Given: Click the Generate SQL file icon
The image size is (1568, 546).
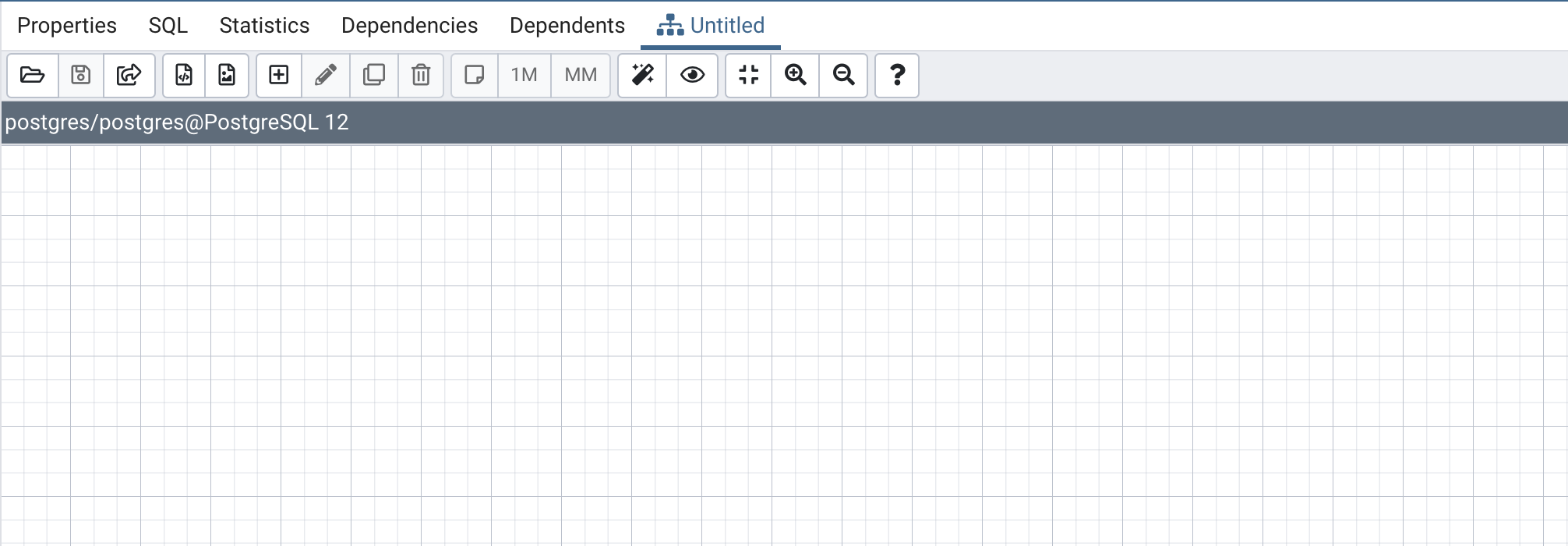Looking at the screenshot, I should click(184, 75).
